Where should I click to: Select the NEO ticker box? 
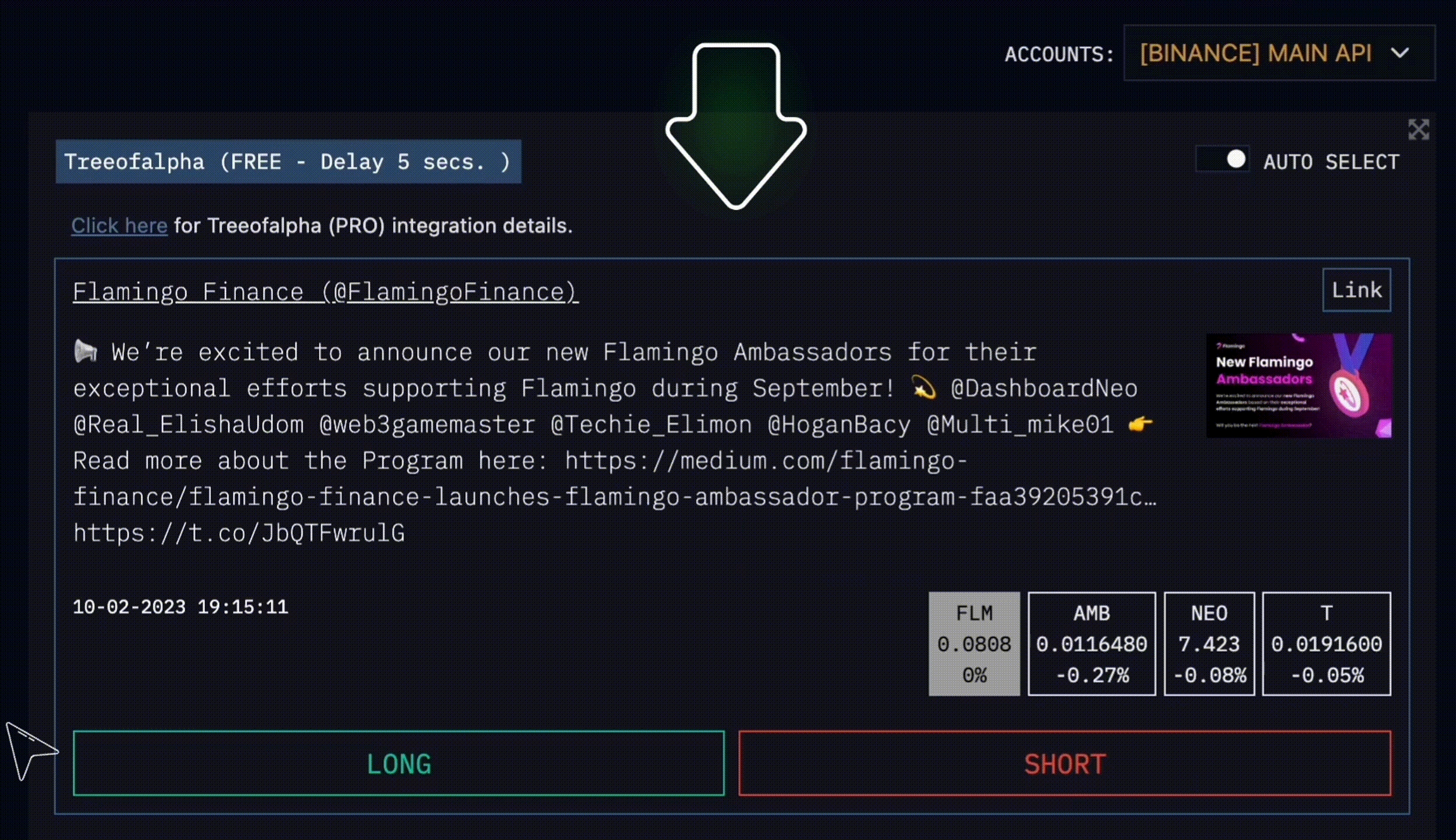pyautogui.click(x=1208, y=643)
